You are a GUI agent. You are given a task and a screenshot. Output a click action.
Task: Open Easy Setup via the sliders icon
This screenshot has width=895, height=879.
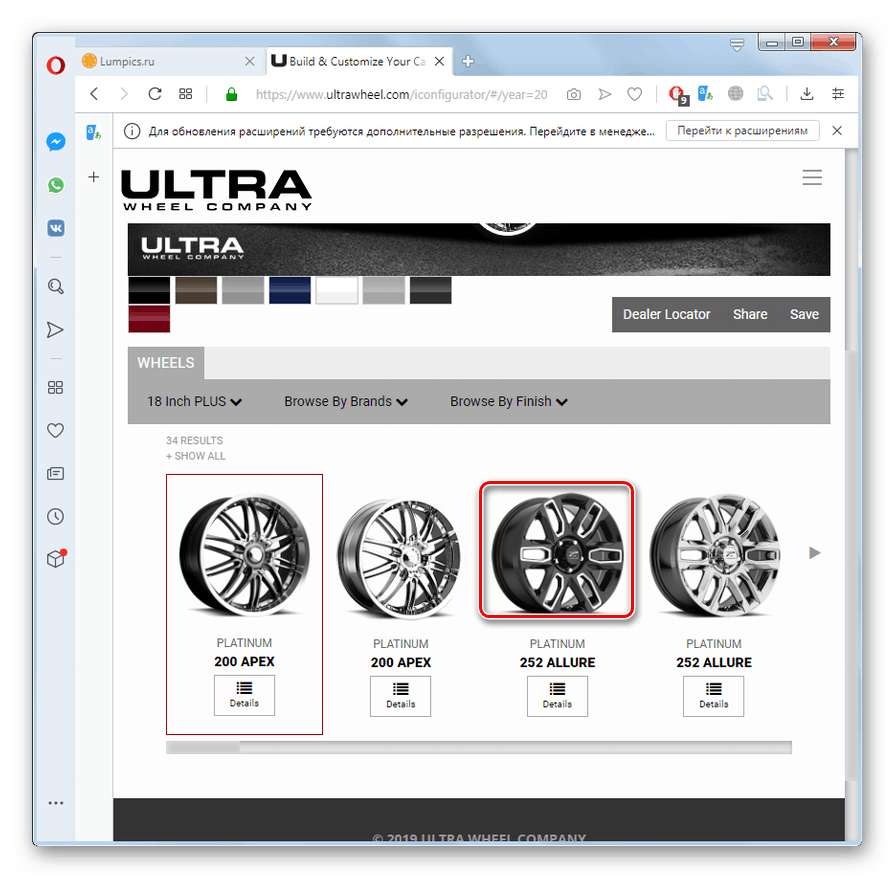click(x=837, y=94)
